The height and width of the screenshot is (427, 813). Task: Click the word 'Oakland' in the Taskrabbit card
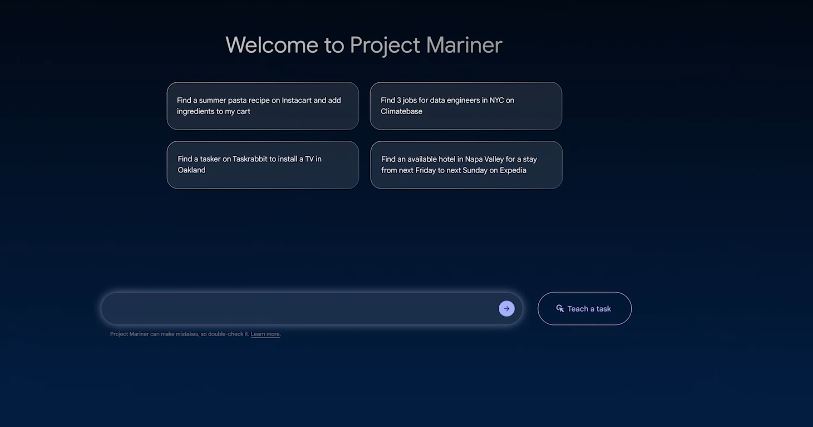click(192, 170)
